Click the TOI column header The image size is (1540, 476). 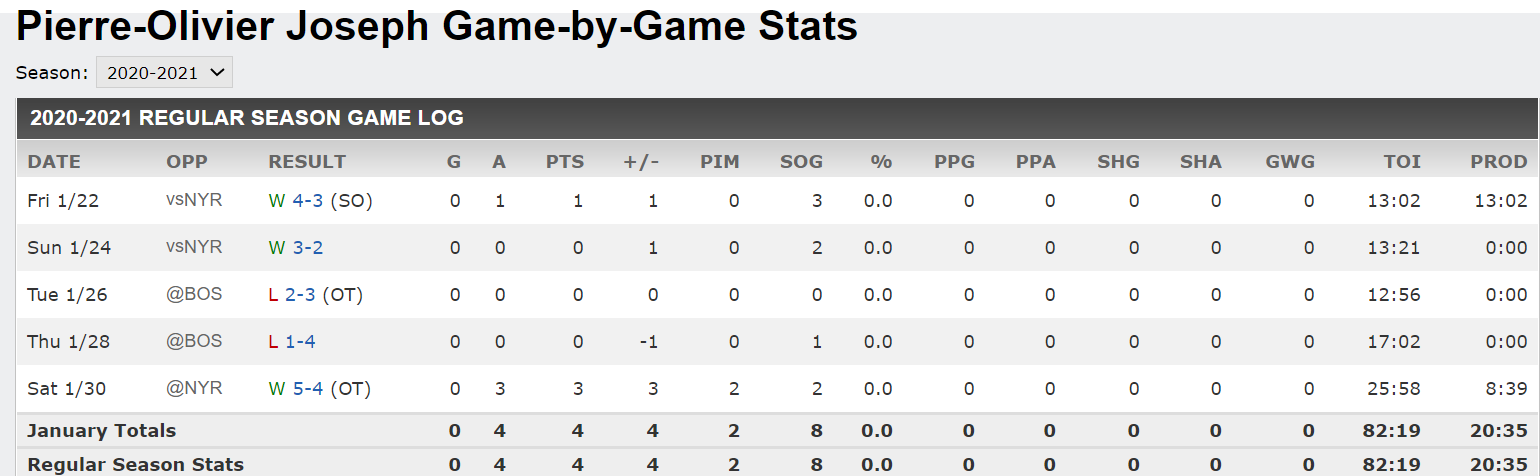[x=1402, y=162]
